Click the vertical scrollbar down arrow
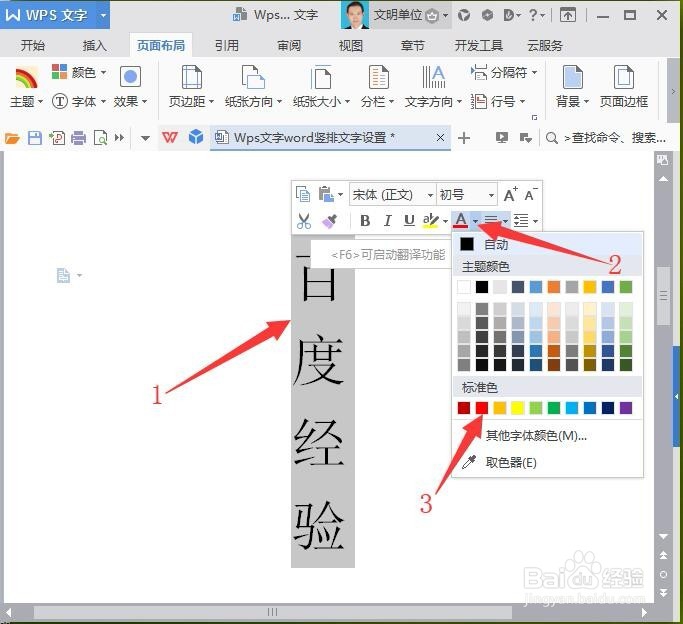The height and width of the screenshot is (624, 683). point(663,536)
